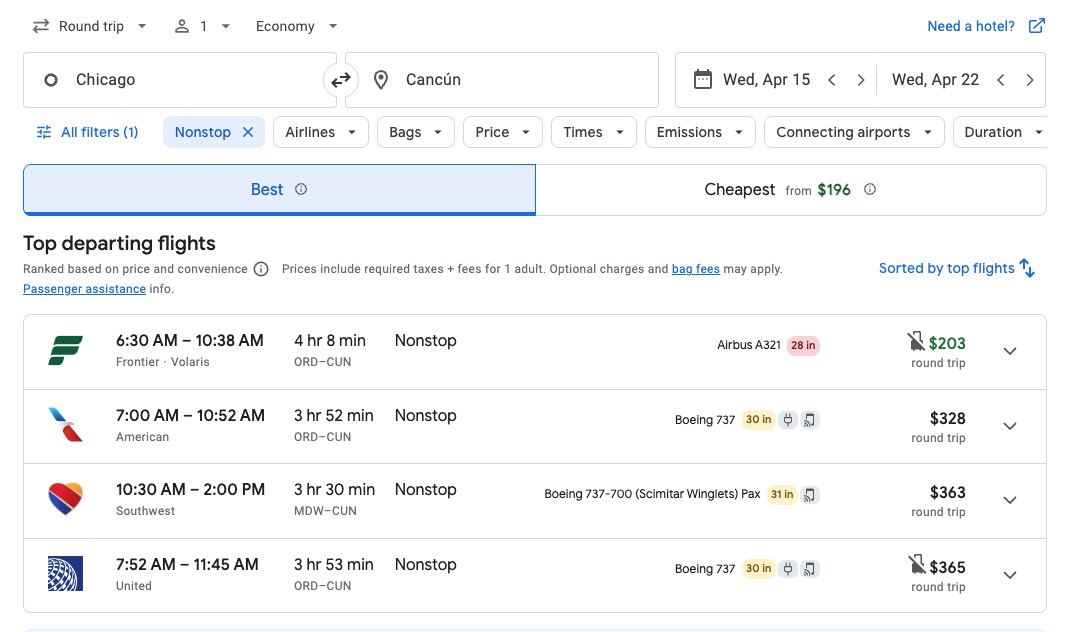Screen dimensions: 1076x632
Task: Expand details for the 6:30 AM Frontier flight
Action: click(x=1010, y=351)
